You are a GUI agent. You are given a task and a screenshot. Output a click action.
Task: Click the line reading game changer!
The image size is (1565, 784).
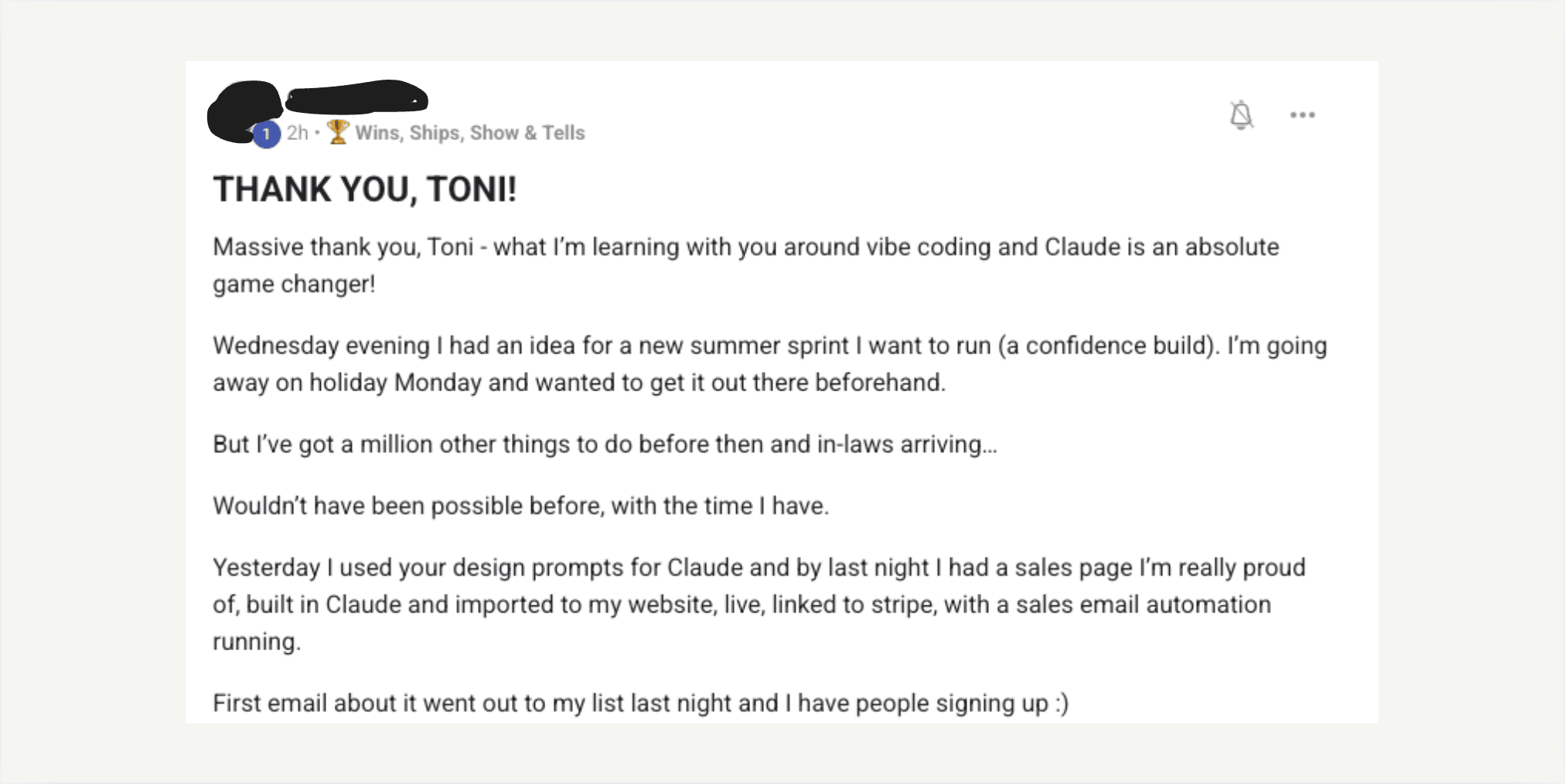tap(294, 285)
